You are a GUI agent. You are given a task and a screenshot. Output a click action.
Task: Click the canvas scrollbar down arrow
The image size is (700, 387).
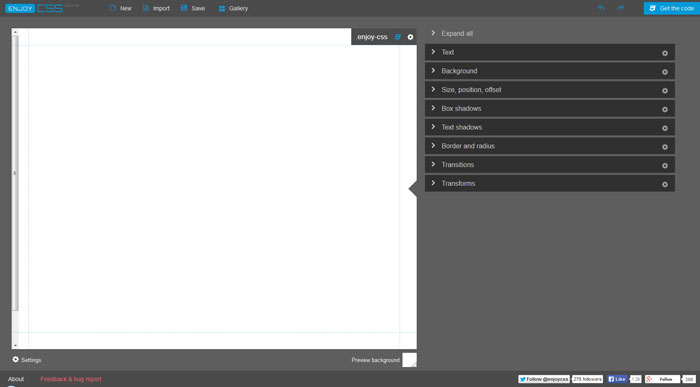[x=15, y=345]
